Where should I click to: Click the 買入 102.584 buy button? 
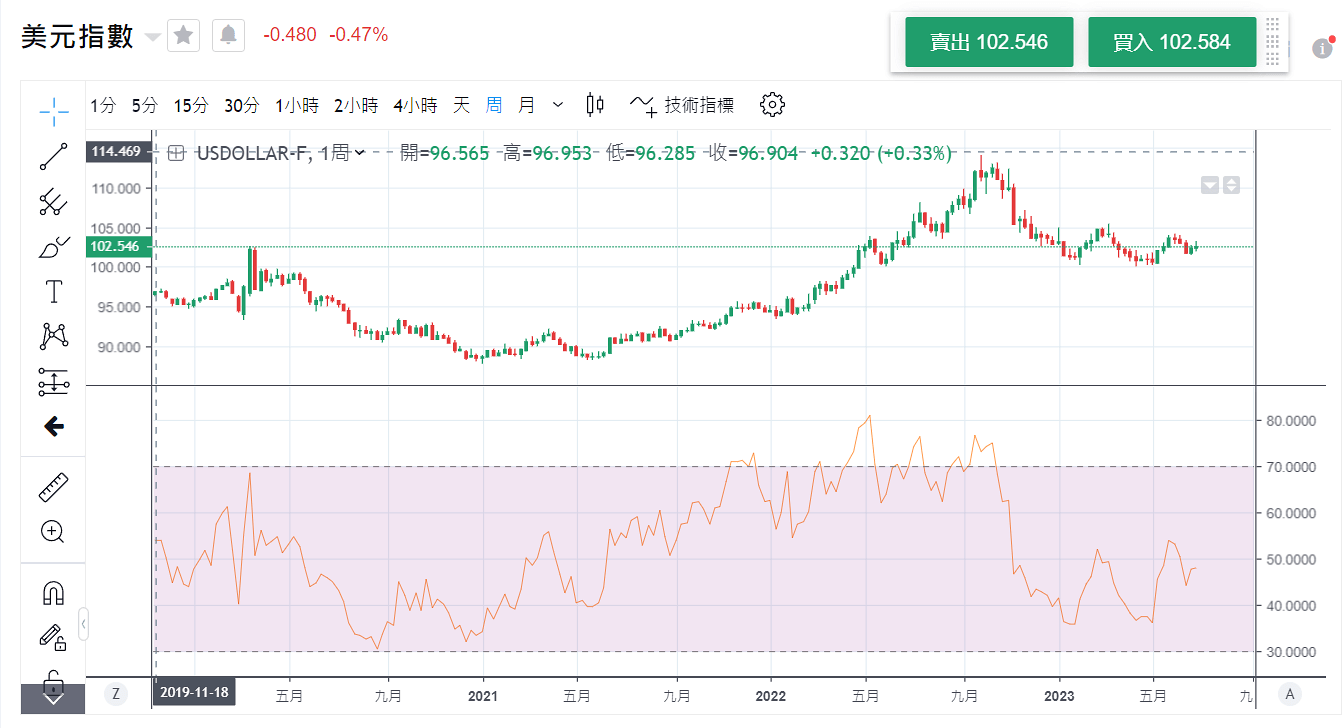tap(1171, 42)
